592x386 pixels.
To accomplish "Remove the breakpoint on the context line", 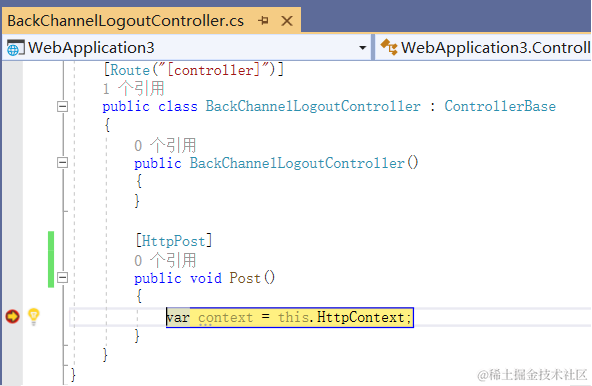I will (12, 317).
